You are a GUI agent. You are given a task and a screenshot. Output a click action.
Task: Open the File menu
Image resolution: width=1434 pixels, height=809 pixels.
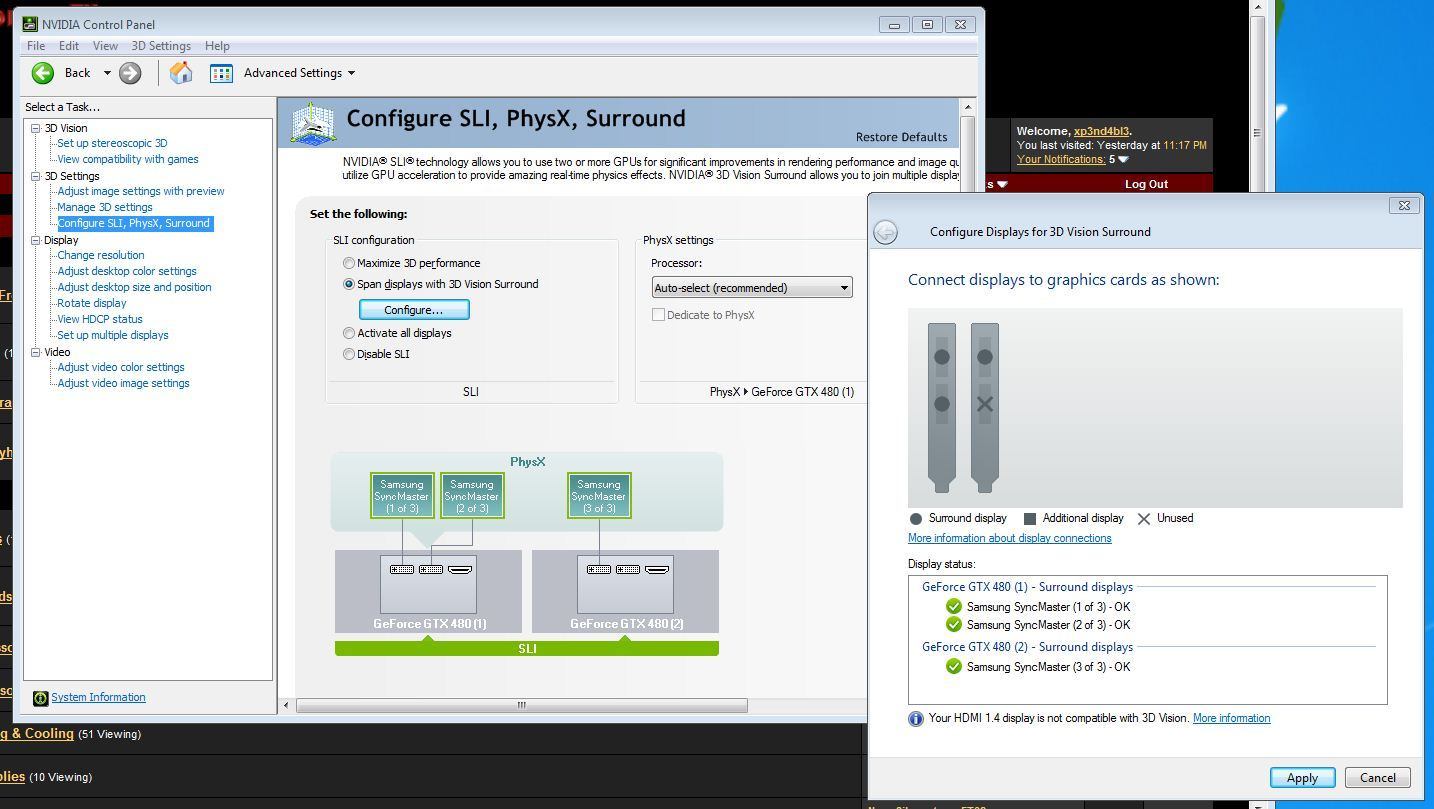coord(36,46)
